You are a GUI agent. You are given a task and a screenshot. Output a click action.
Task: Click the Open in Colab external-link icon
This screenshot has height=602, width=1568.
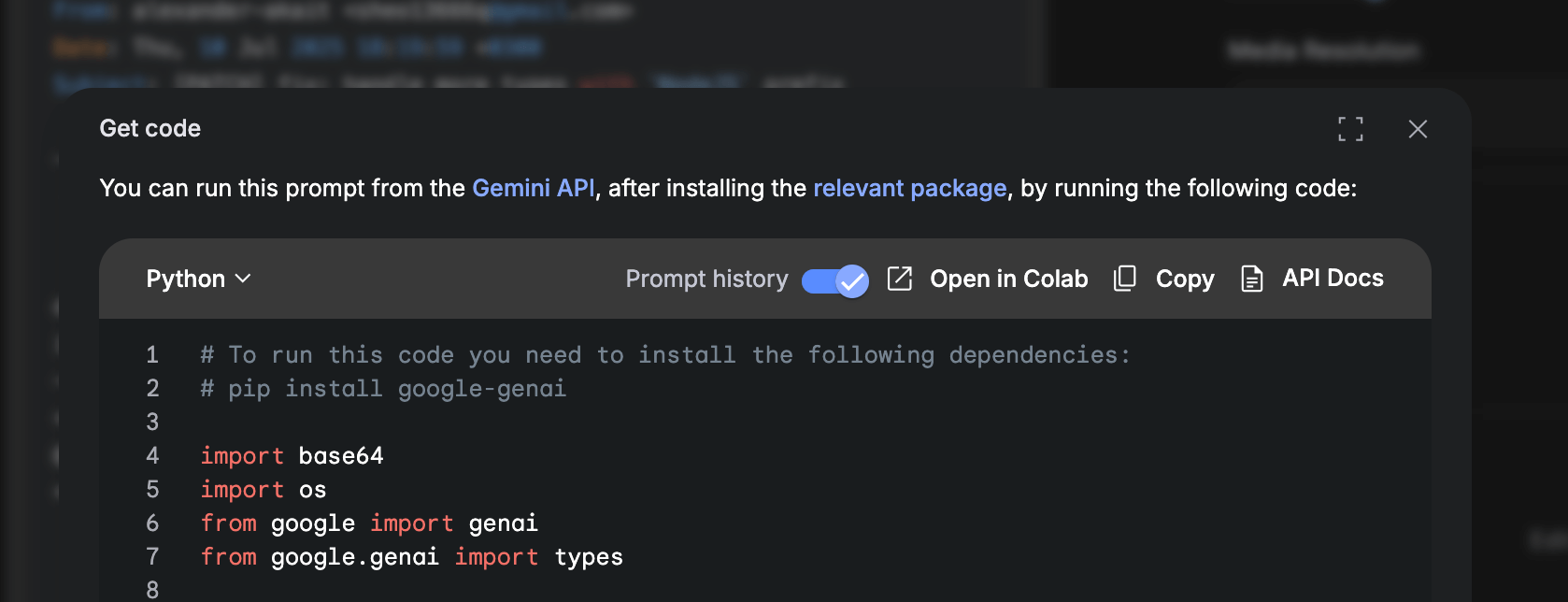point(899,279)
